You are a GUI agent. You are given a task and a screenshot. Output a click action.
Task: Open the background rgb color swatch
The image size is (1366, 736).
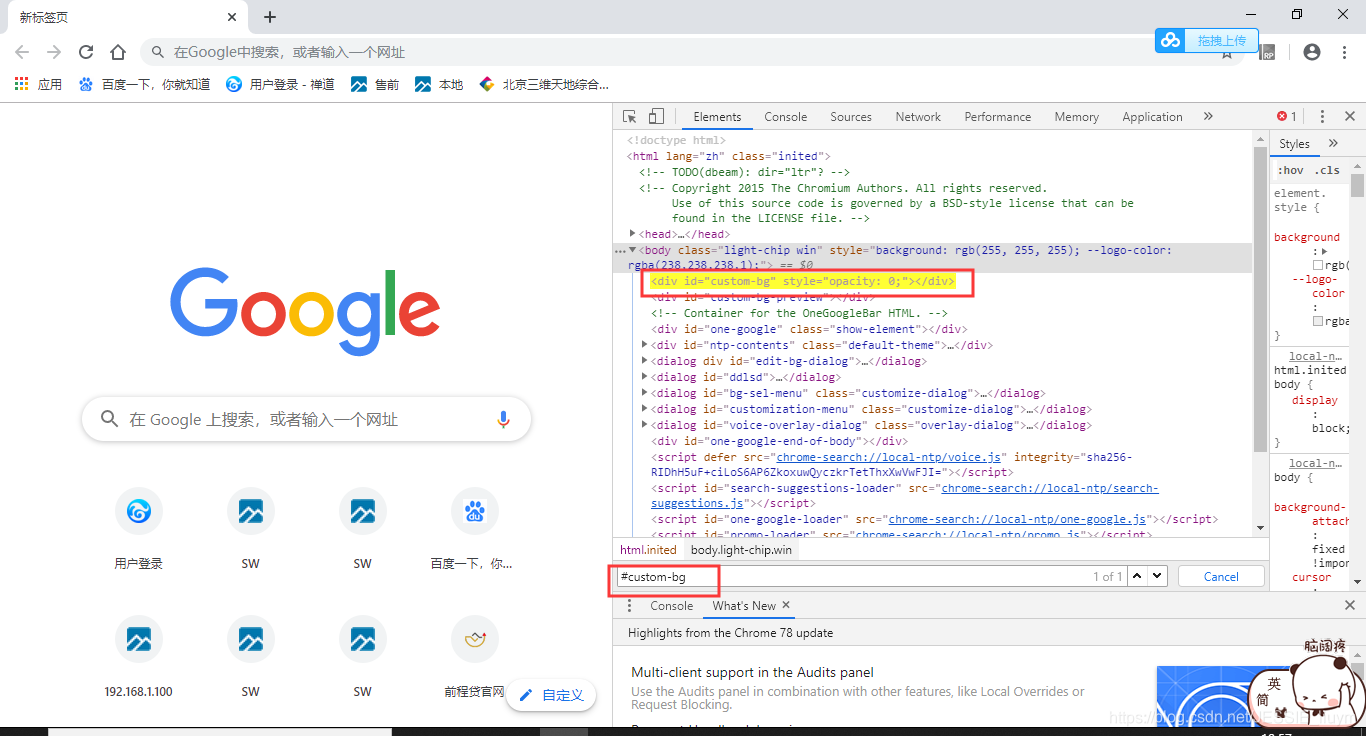[x=1318, y=266]
